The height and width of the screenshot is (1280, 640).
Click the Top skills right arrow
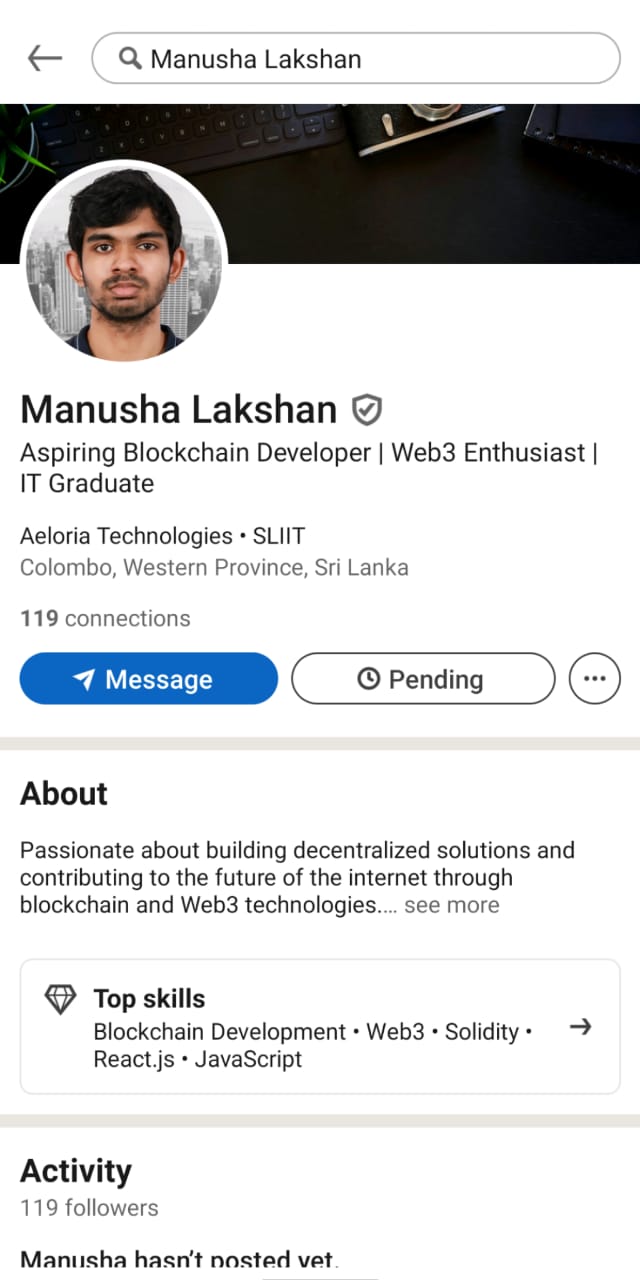pyautogui.click(x=580, y=1027)
